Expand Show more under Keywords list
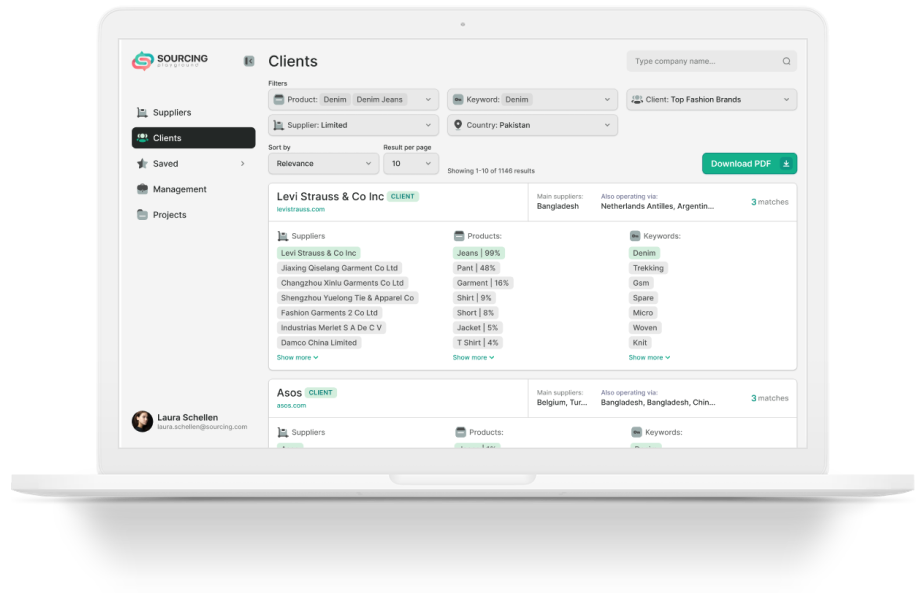 point(650,357)
